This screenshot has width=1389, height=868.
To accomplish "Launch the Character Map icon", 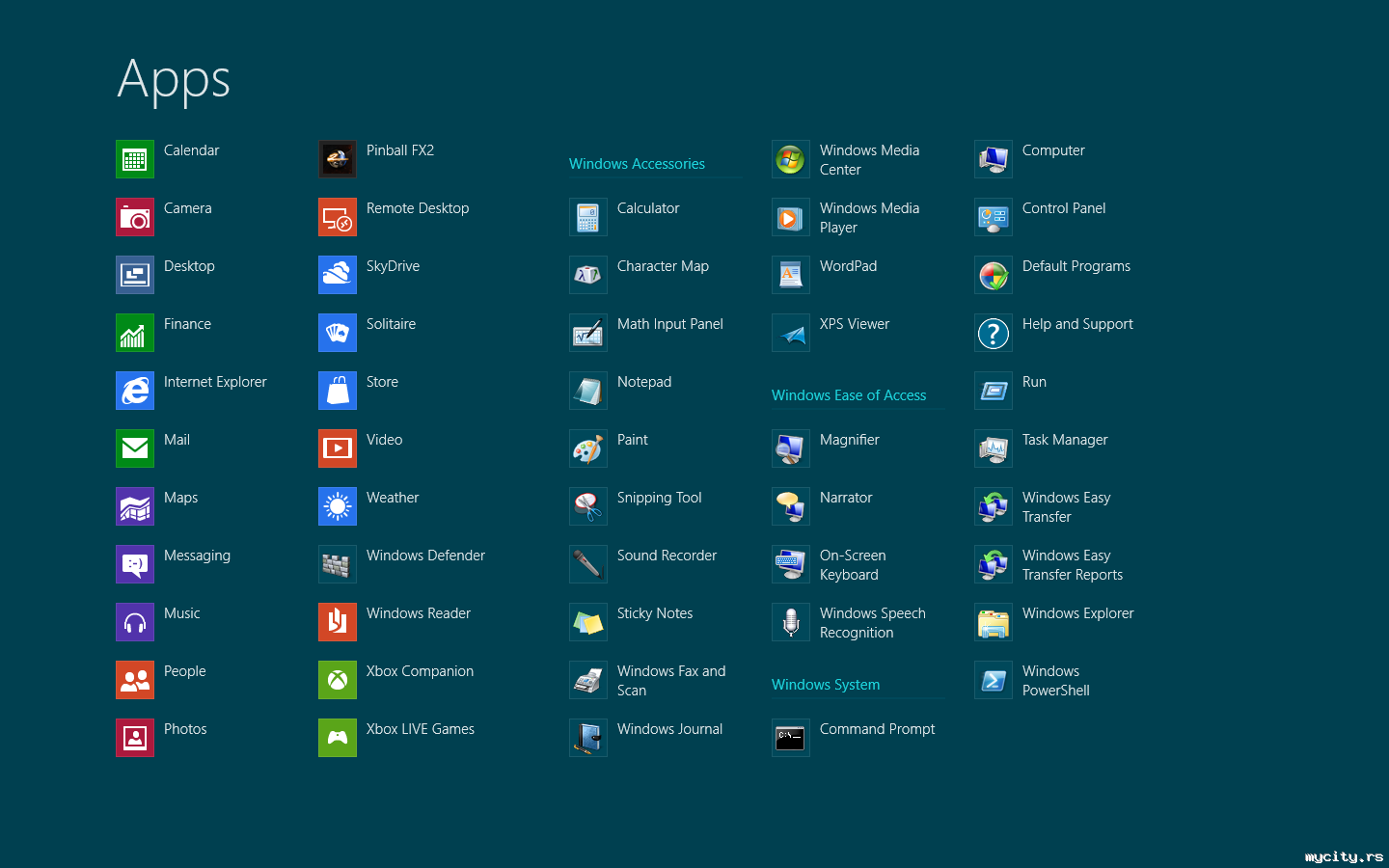I will click(x=588, y=275).
